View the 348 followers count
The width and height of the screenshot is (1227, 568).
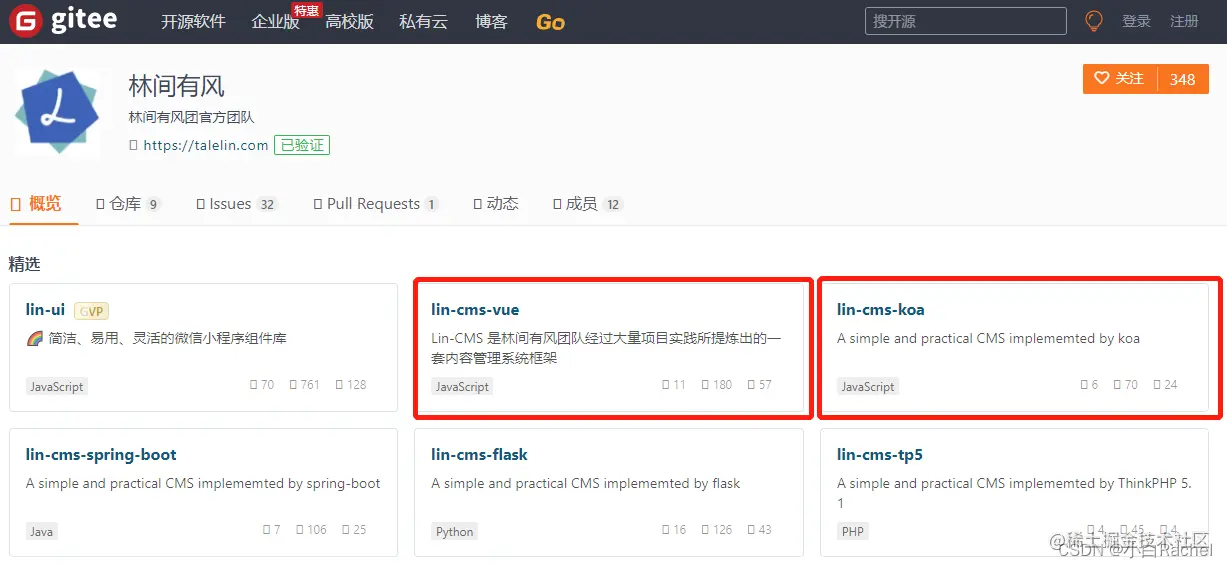(1182, 79)
